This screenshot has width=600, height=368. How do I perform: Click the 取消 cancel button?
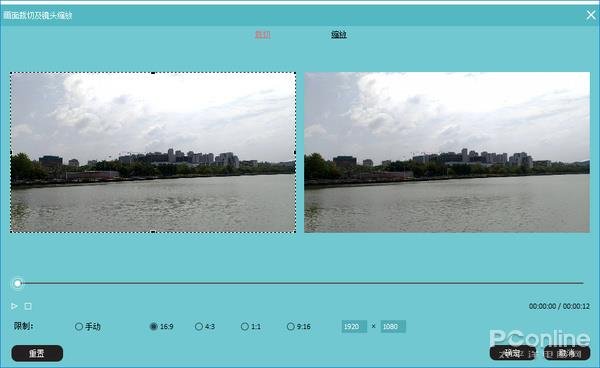[567, 353]
